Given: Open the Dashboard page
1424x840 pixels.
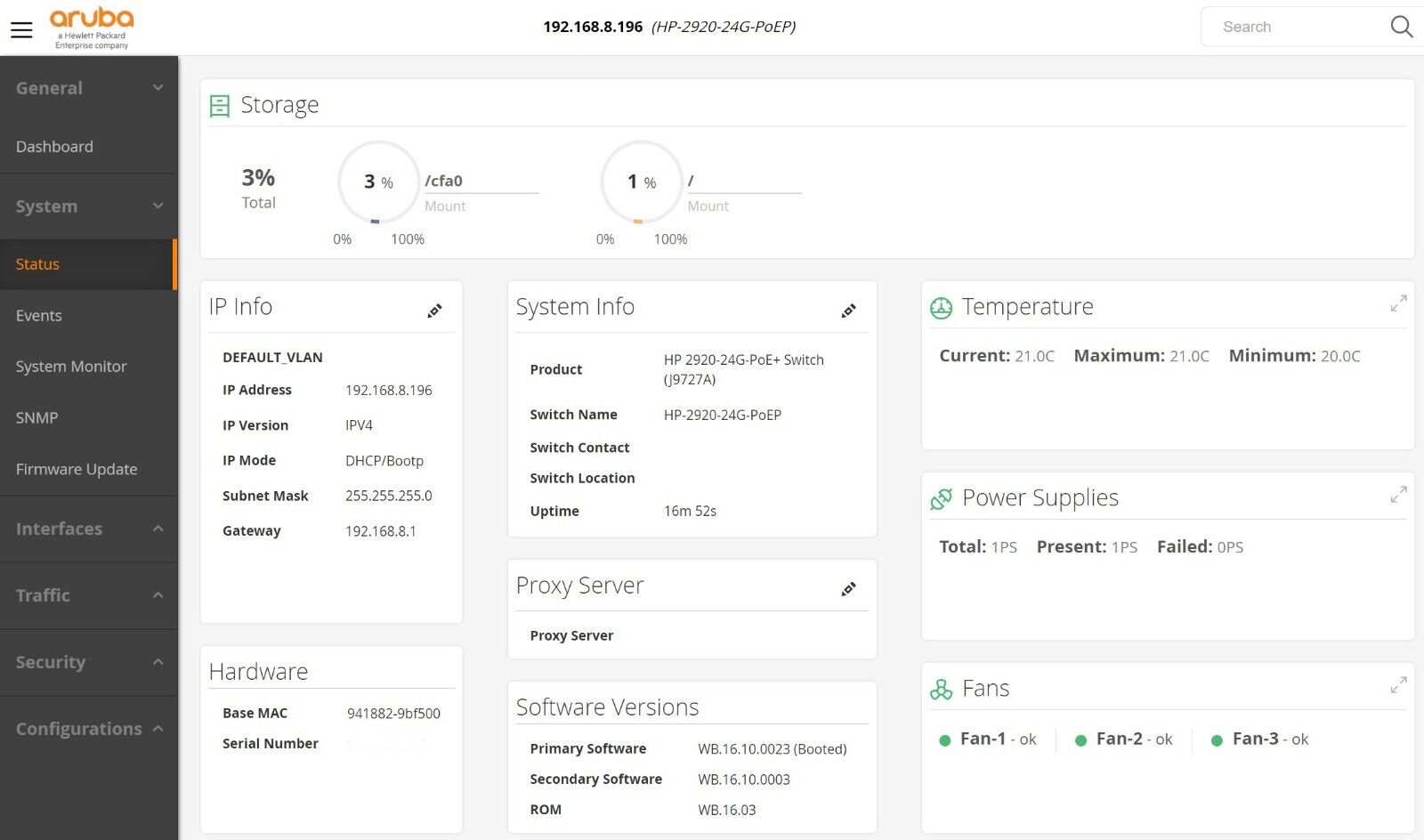Looking at the screenshot, I should tap(54, 147).
